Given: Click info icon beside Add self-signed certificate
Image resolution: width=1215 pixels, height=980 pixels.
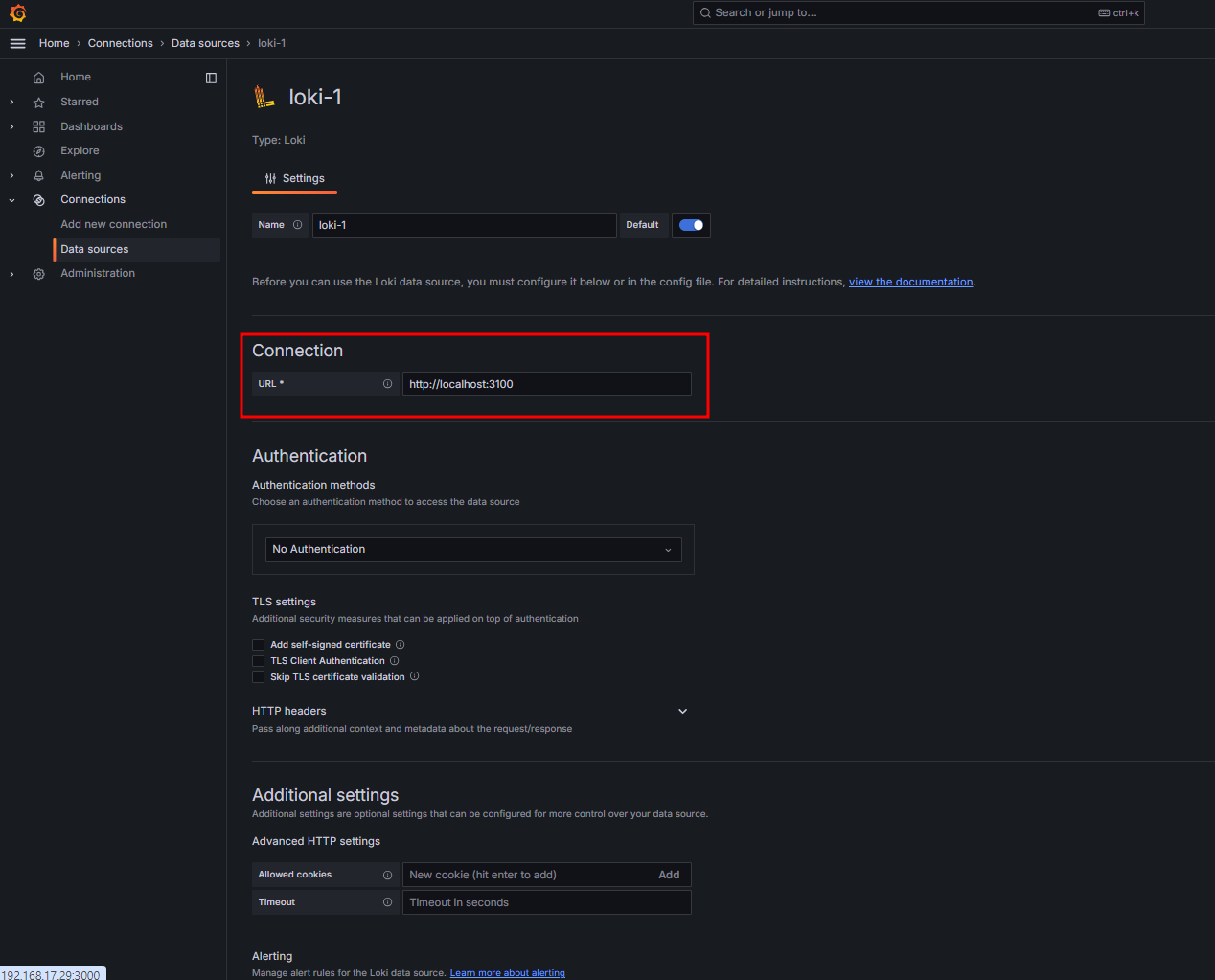Looking at the screenshot, I should [x=400, y=645].
